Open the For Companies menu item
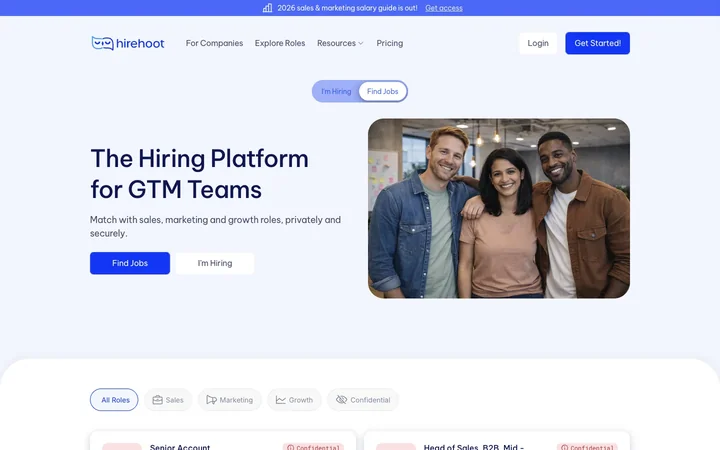The width and height of the screenshot is (720, 450). [214, 43]
